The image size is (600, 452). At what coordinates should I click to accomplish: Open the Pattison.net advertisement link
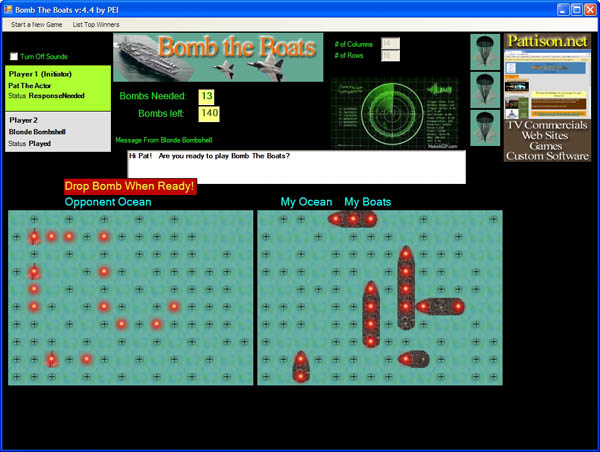[547, 96]
